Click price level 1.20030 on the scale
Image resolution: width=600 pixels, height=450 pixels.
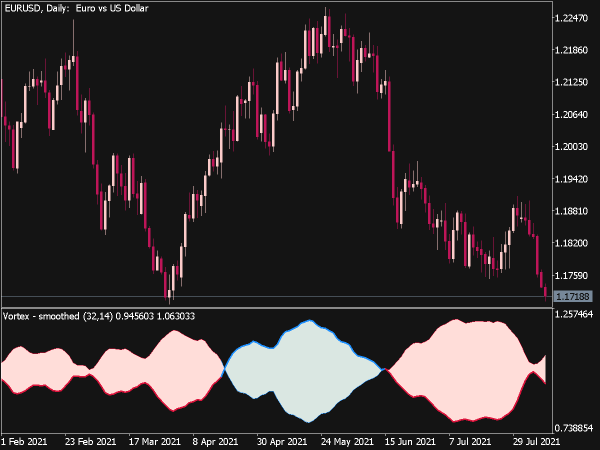click(x=571, y=147)
